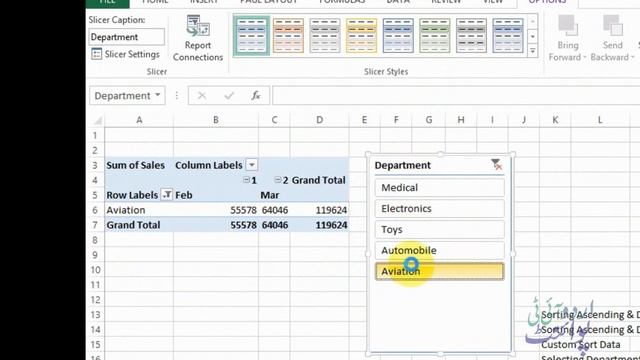
Task: Apply the yellow slicer style
Action: 361,36
